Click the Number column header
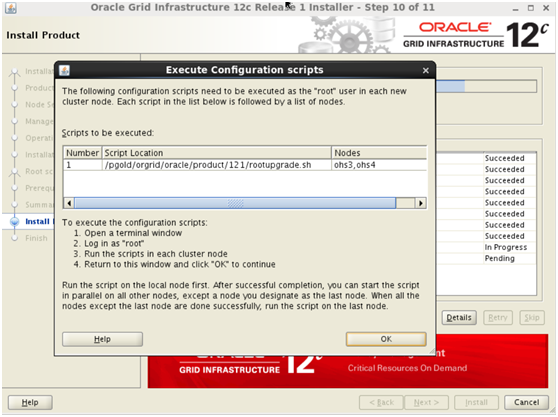The width and height of the screenshot is (558, 417). (83, 153)
